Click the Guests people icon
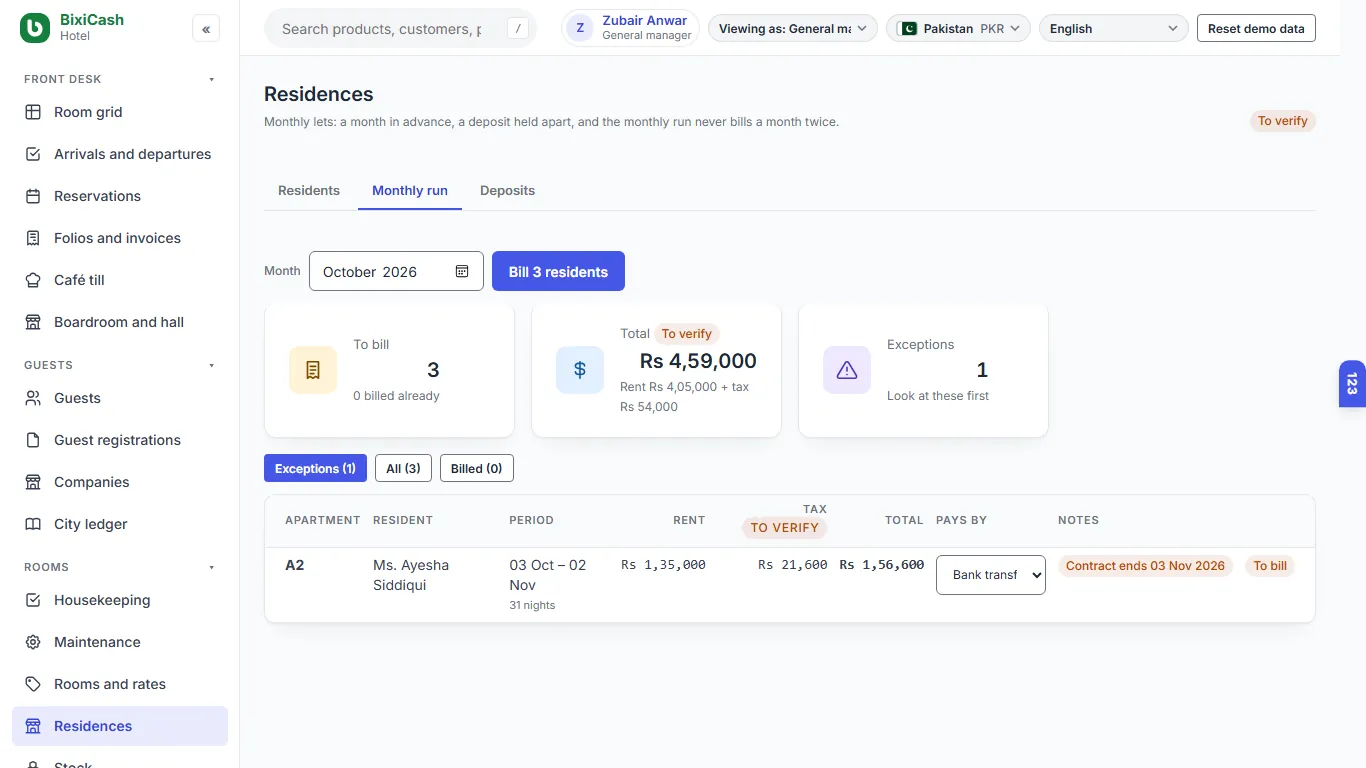Image resolution: width=1366 pixels, height=768 pixels. coord(33,398)
